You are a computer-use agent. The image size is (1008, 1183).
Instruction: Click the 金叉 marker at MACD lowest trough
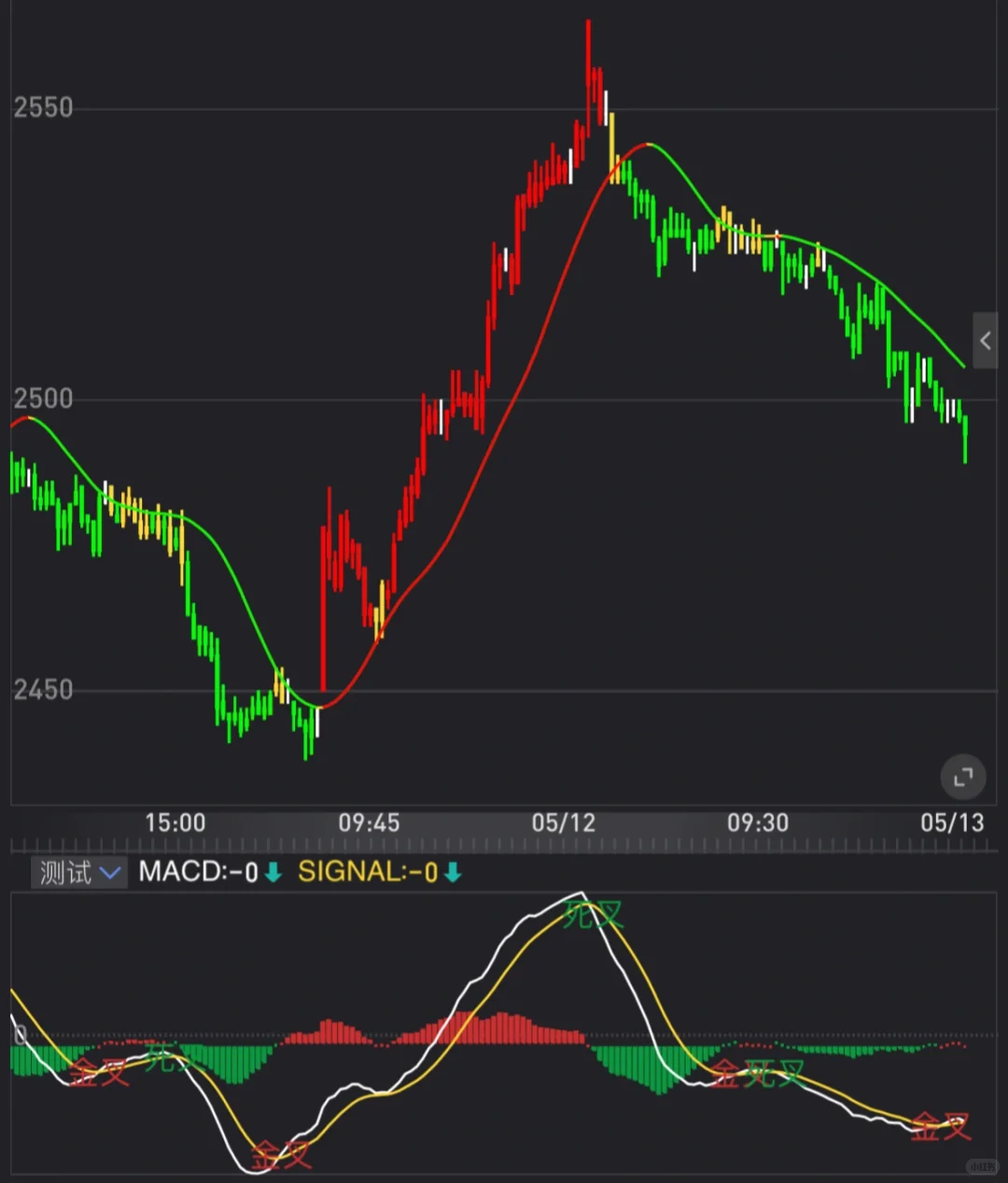[281, 1155]
